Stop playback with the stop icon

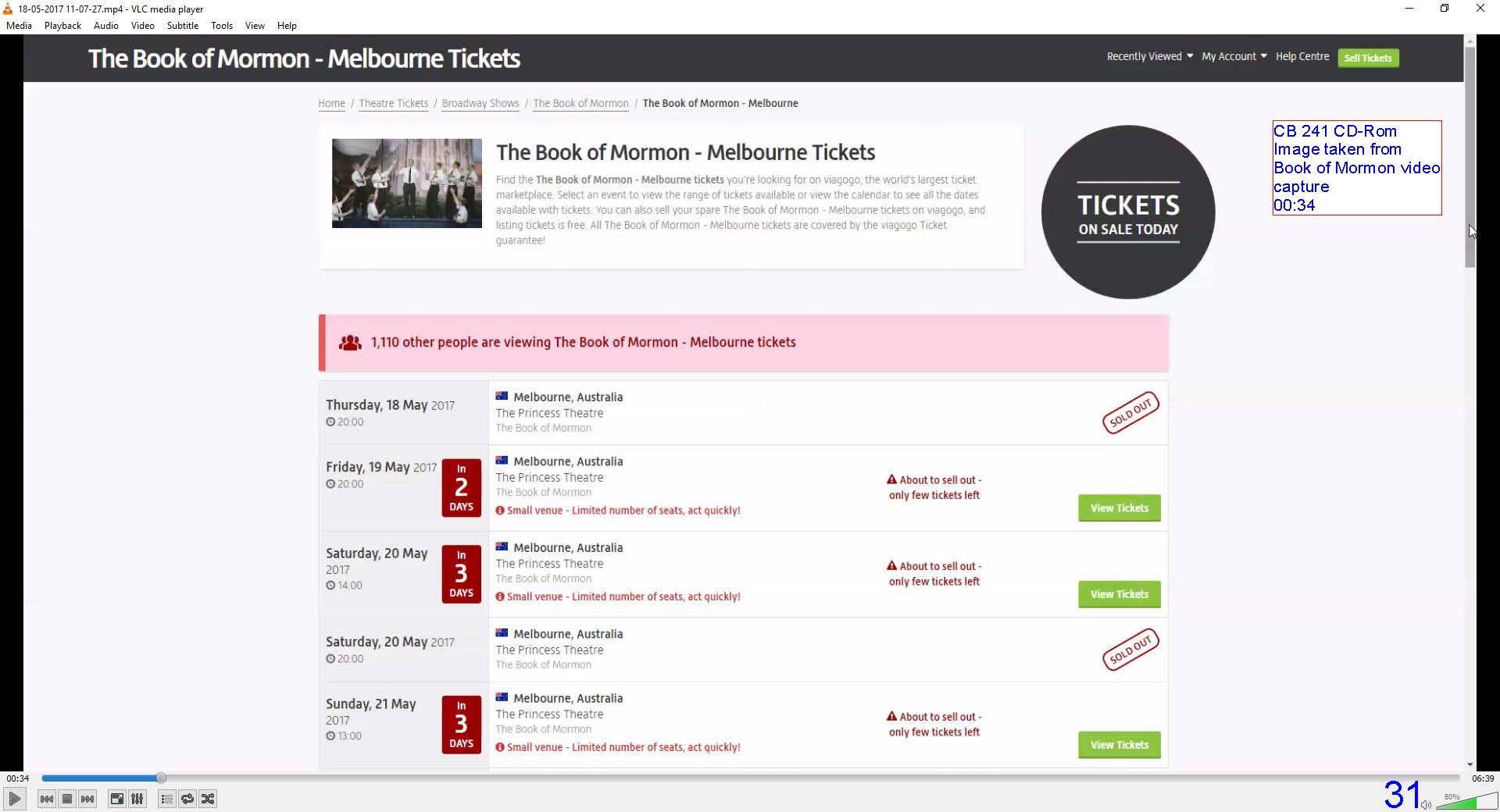67,799
